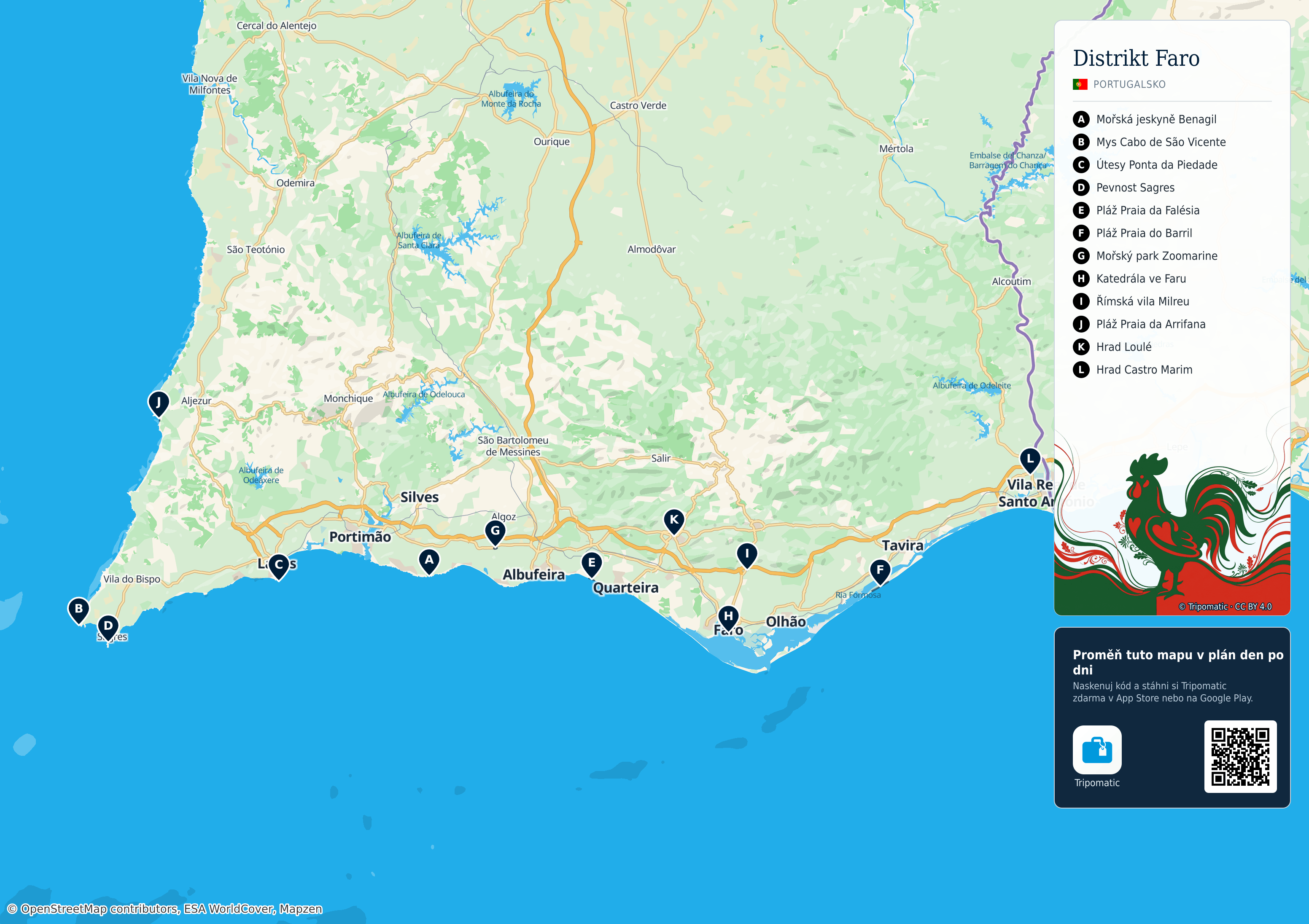This screenshot has height=924, width=1309.
Task: Select map pin L at Castro Marim
Action: (1030, 461)
